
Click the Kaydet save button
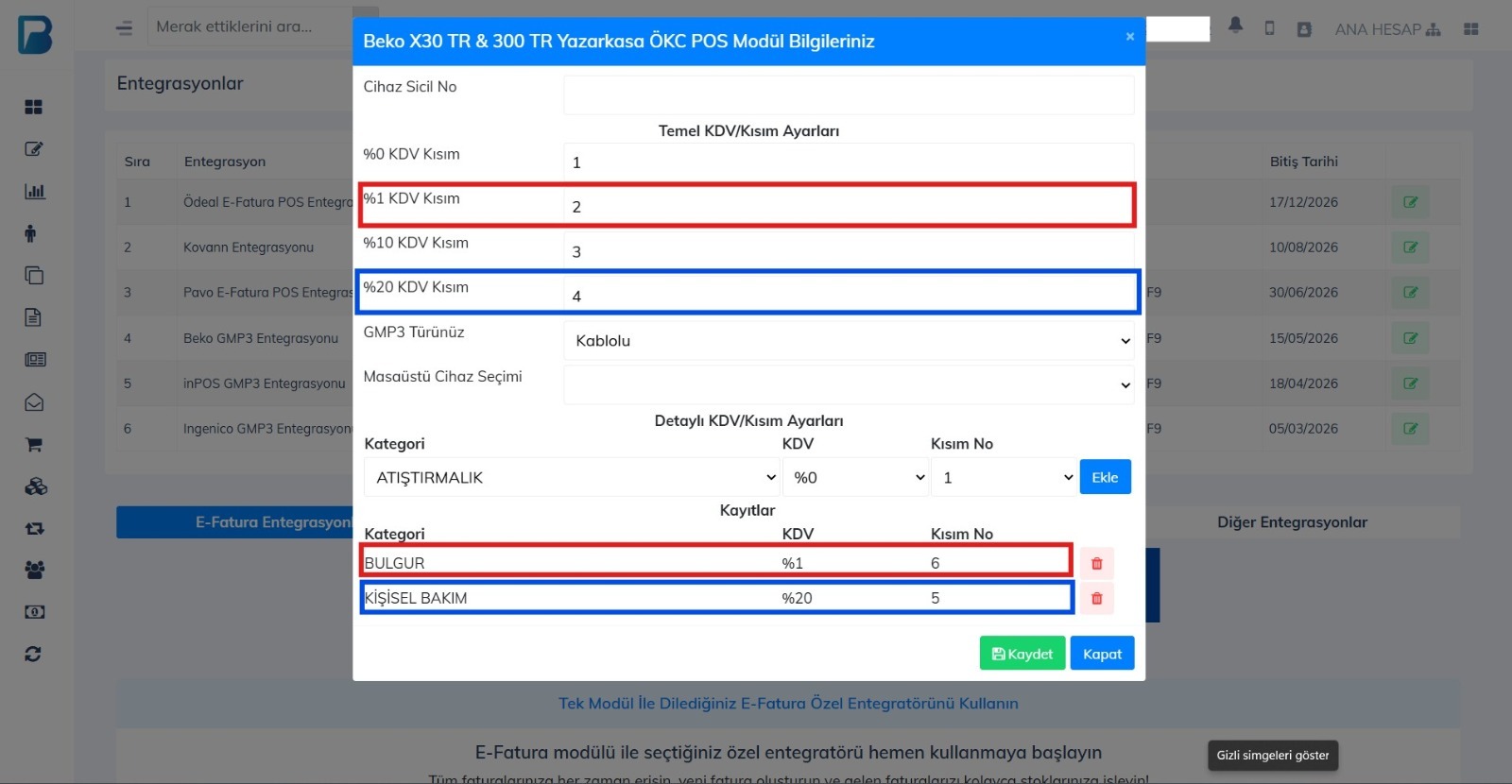point(1022,654)
